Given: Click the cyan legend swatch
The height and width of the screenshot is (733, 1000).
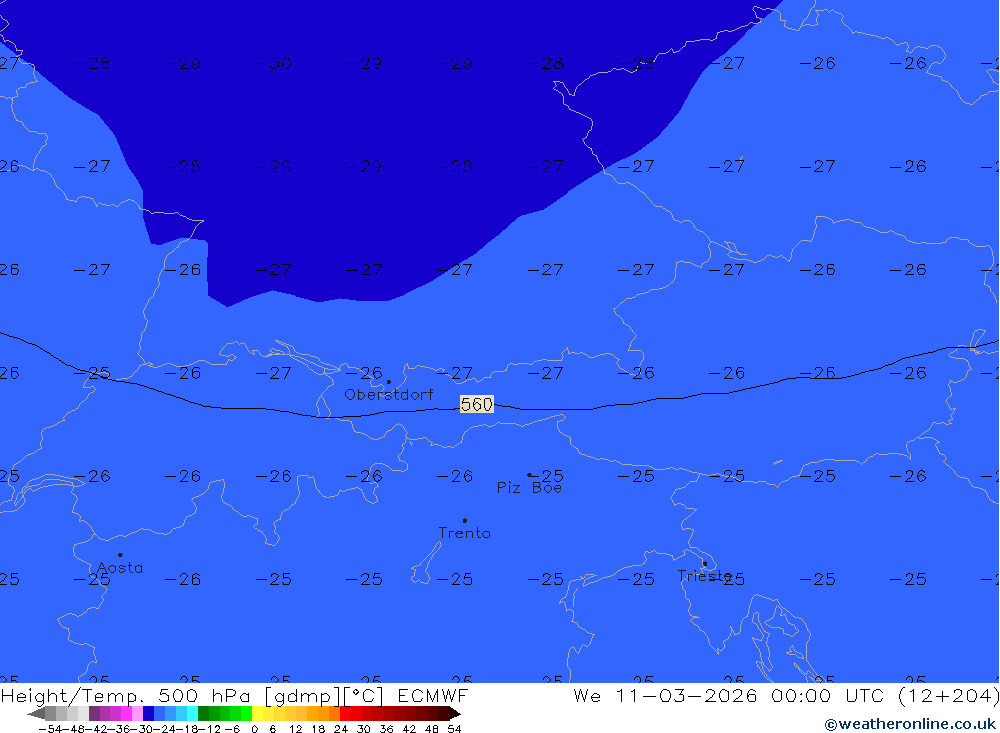Looking at the screenshot, I should tap(192, 714).
